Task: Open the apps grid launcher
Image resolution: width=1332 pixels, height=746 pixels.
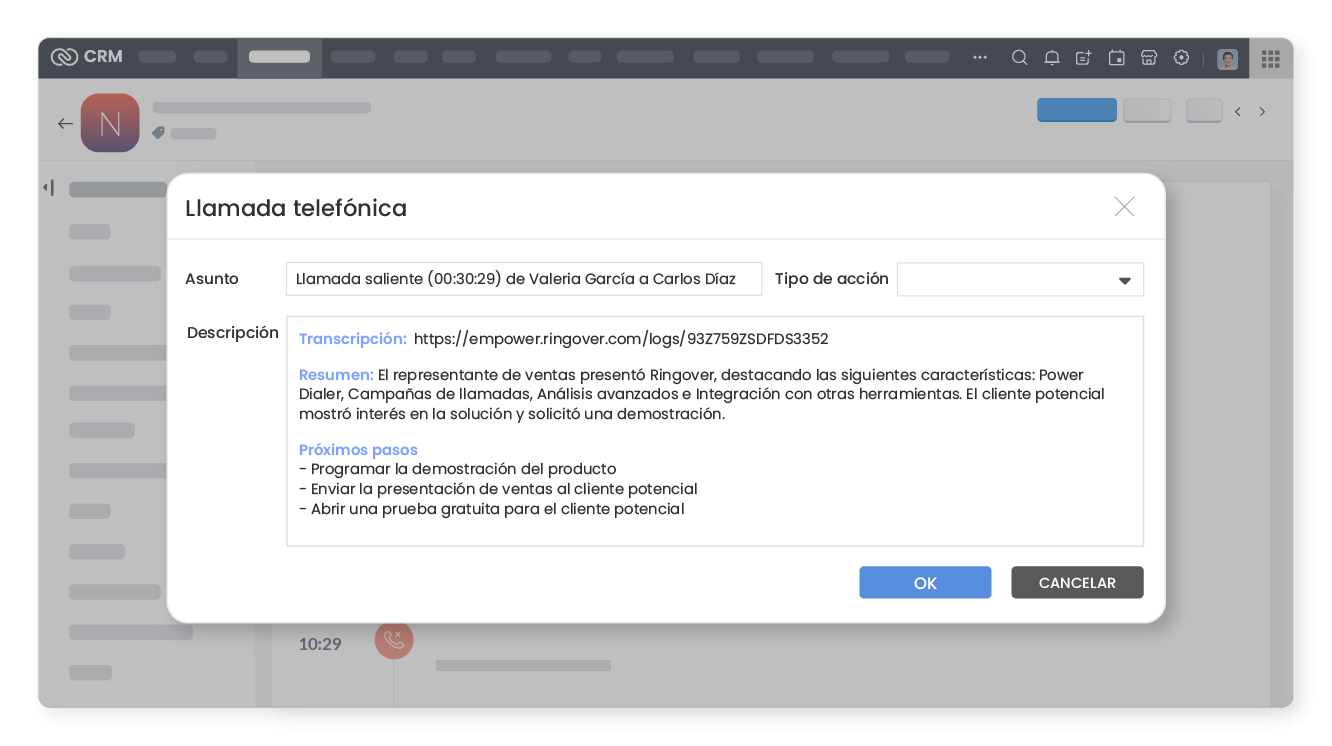Action: tap(1271, 59)
